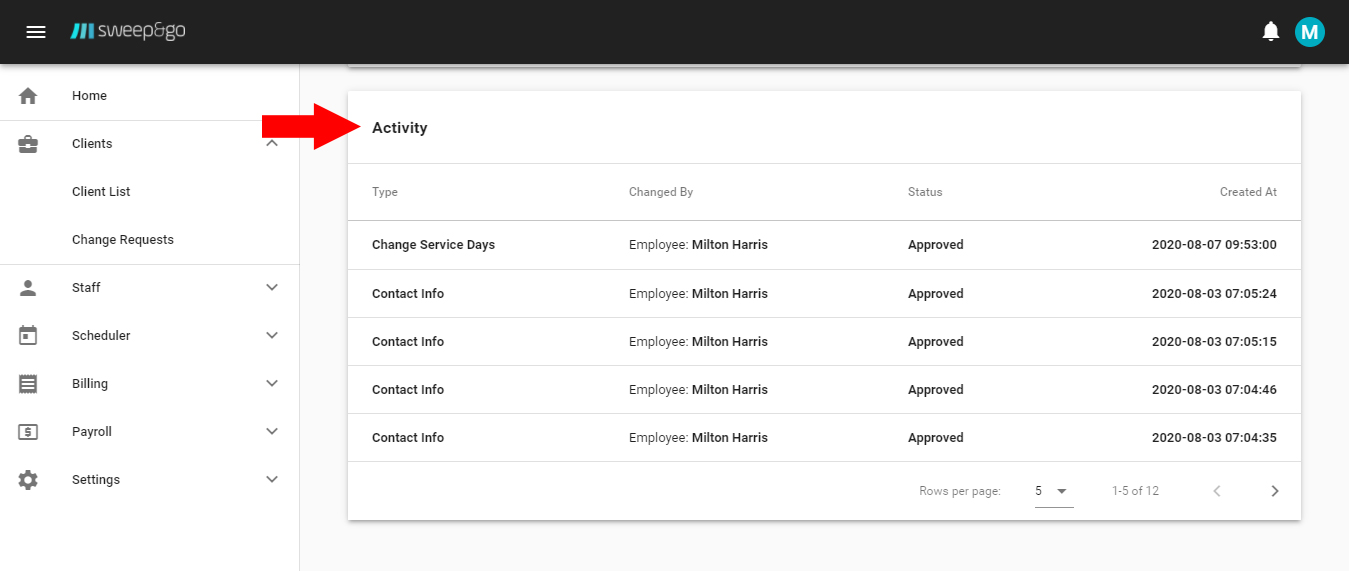This screenshot has width=1349, height=571.
Task: Click the Payroll dollar icon
Action: tap(28, 432)
